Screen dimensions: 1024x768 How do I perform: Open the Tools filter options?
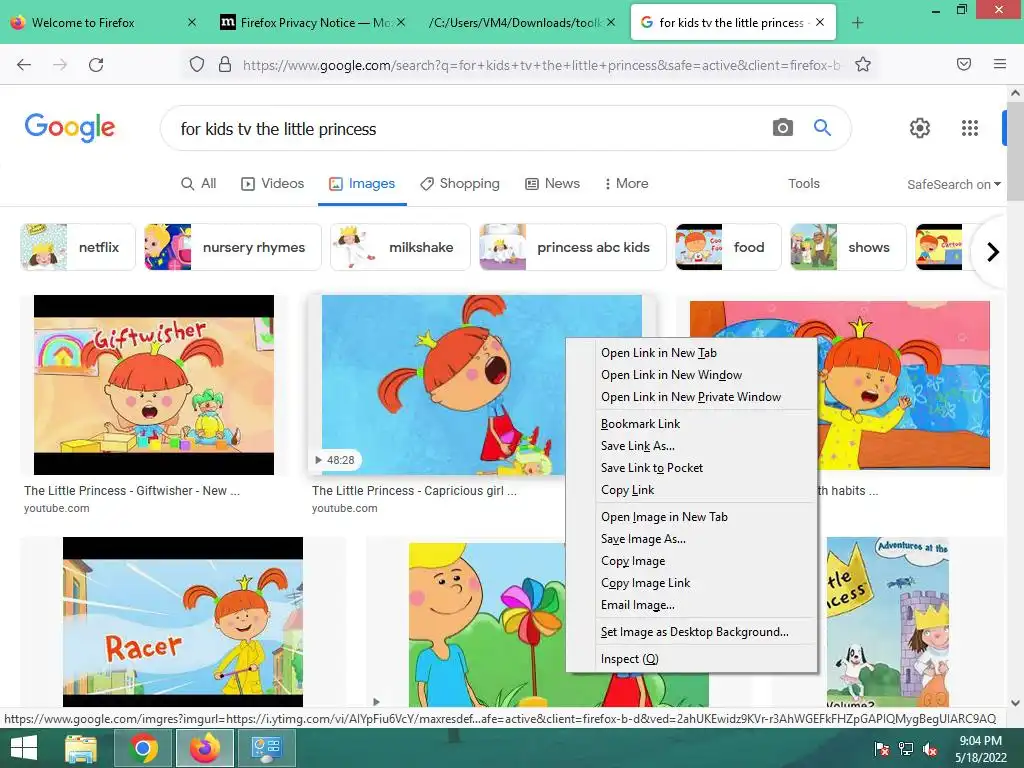803,184
